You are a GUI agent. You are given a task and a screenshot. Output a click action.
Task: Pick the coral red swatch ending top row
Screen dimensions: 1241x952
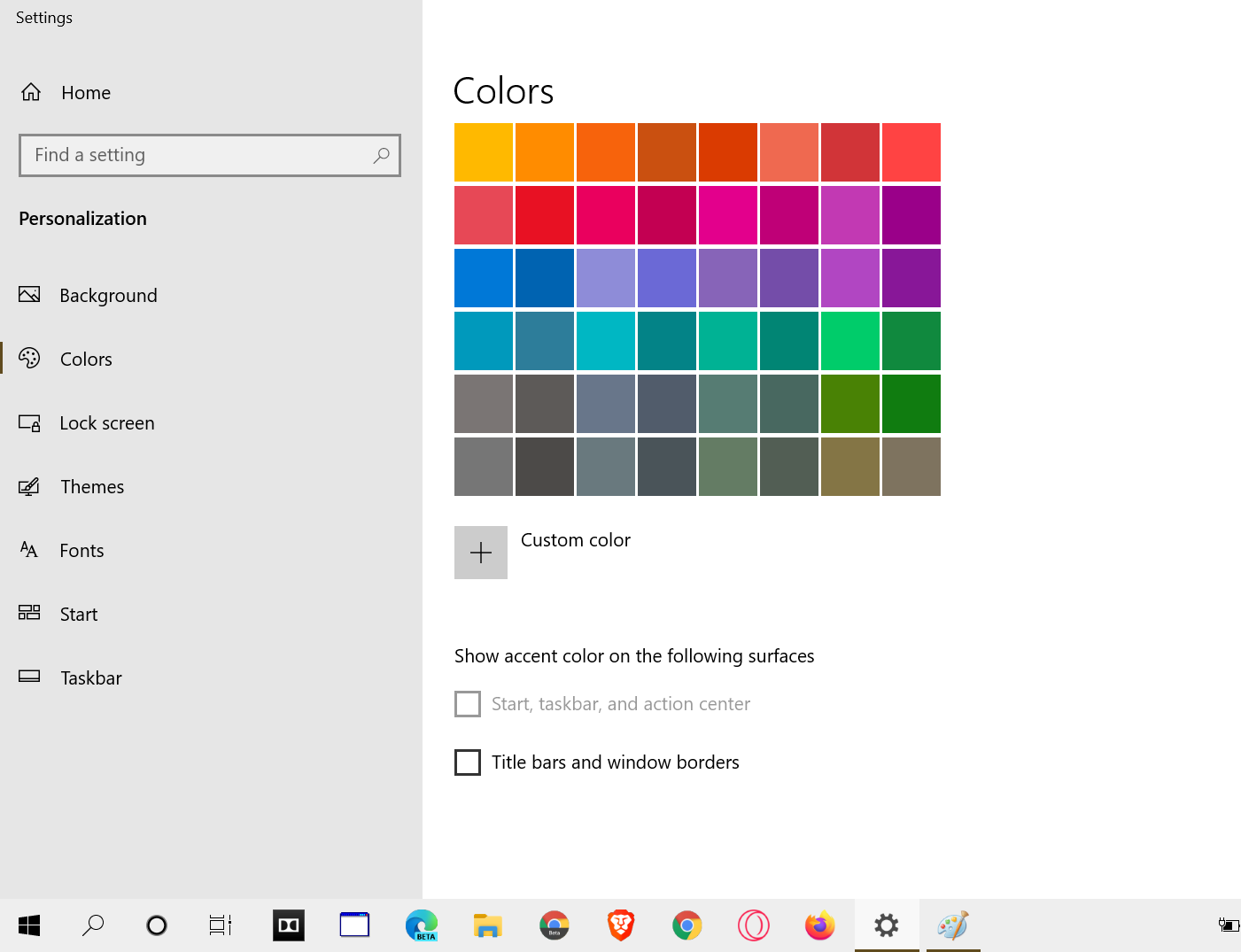coord(911,152)
